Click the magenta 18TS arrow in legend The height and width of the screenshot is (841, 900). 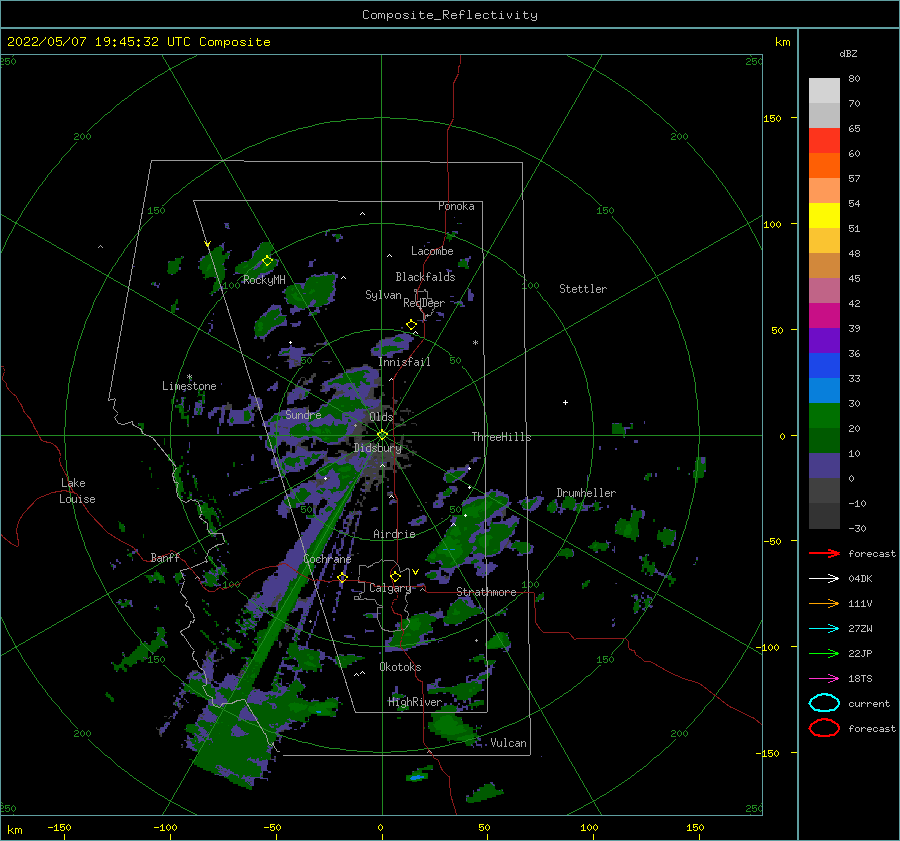pos(824,679)
